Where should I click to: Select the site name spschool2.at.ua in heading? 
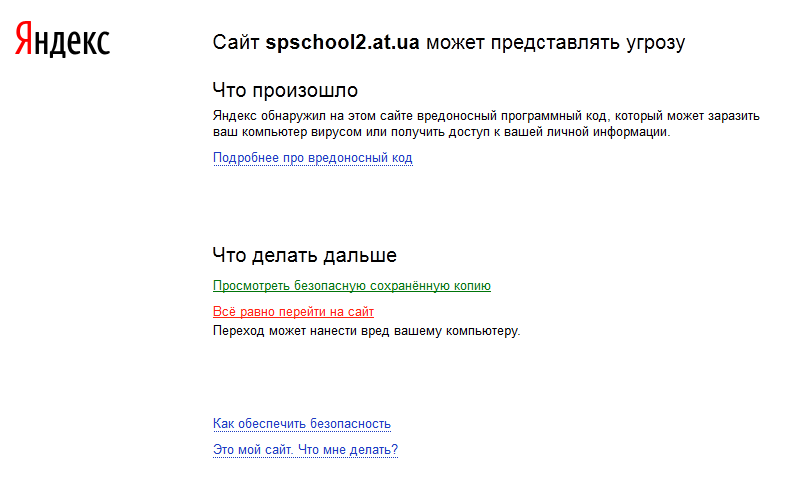342,43
